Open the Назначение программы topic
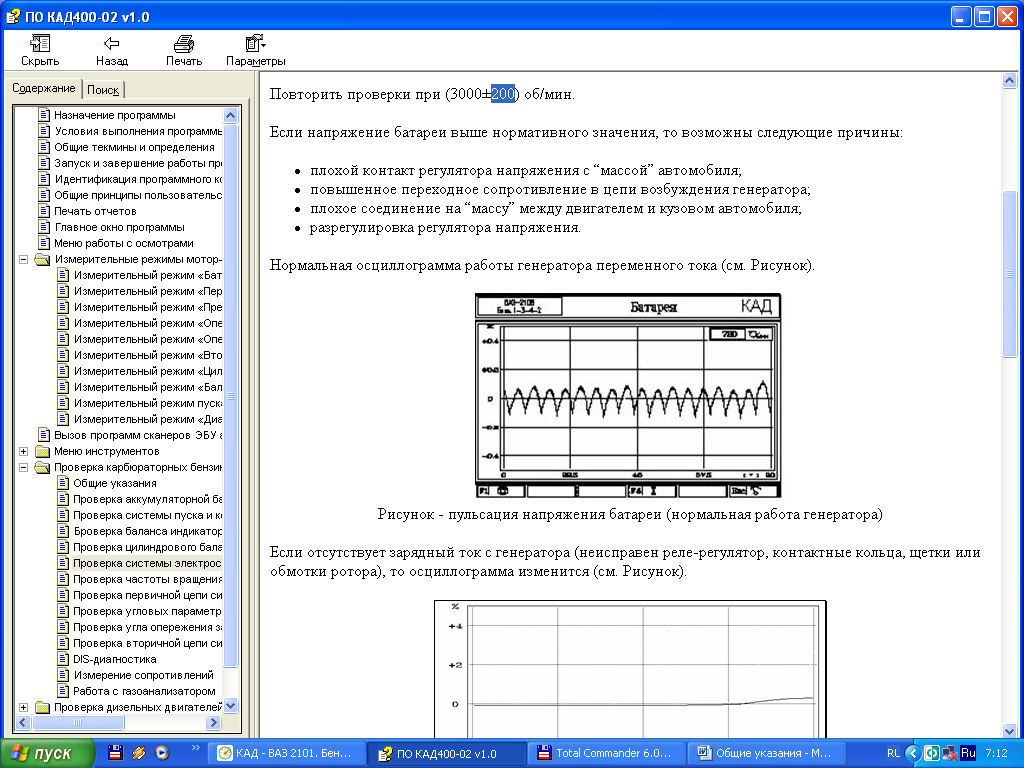Image resolution: width=1024 pixels, height=768 pixels. coord(115,115)
